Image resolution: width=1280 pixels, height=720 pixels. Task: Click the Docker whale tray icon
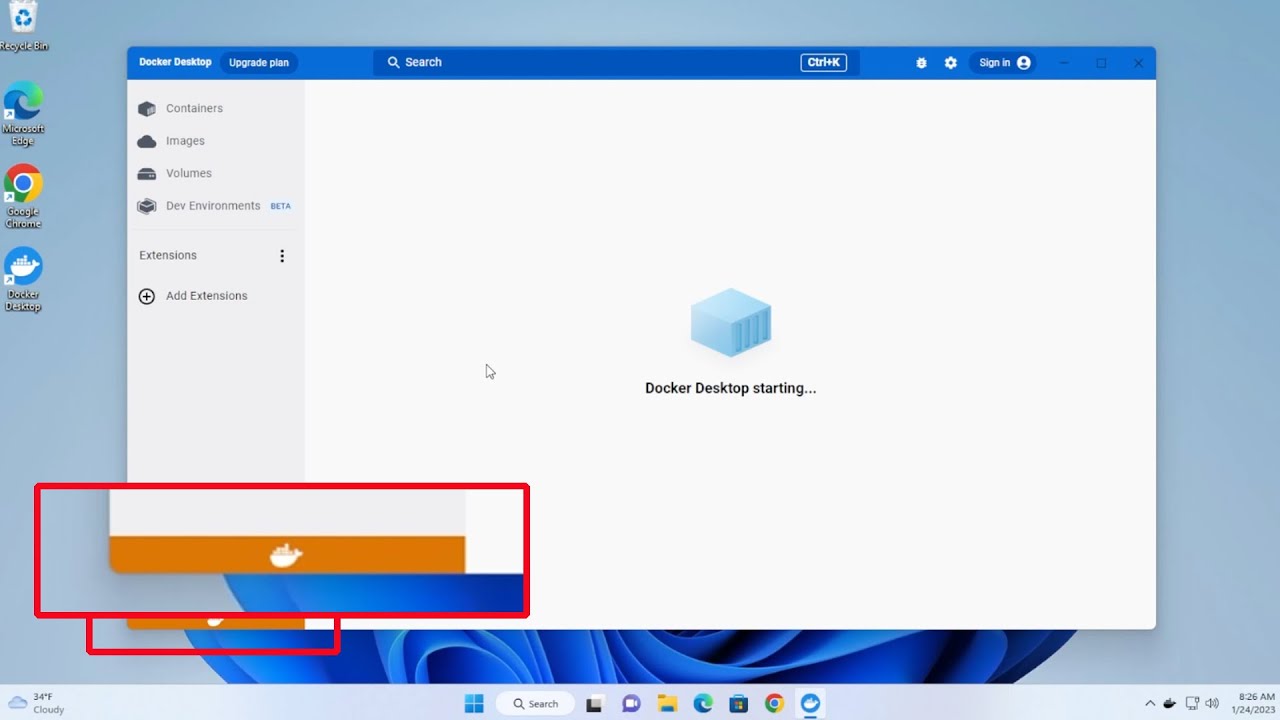1170,703
